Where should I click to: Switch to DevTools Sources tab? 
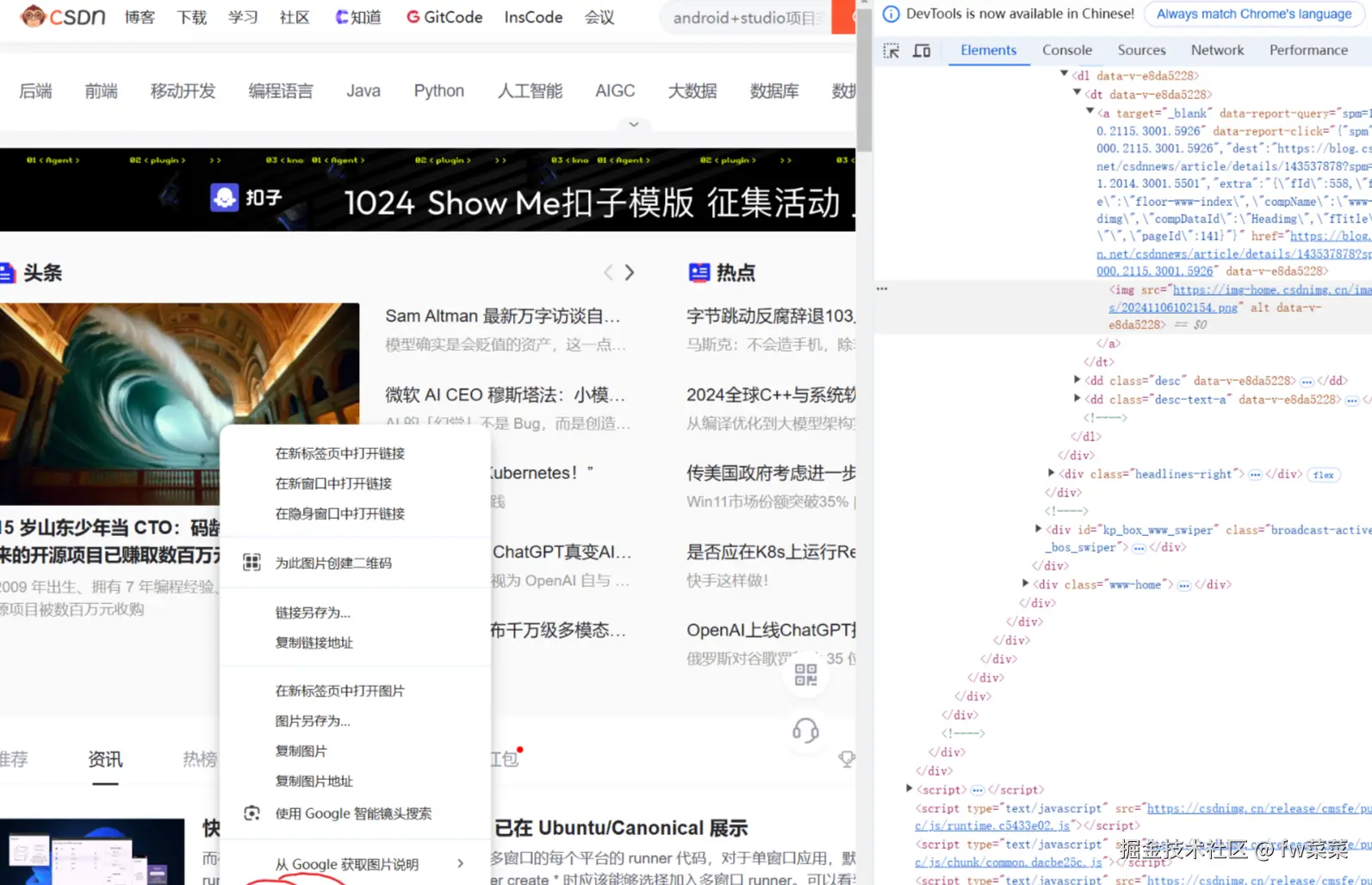coord(1141,50)
